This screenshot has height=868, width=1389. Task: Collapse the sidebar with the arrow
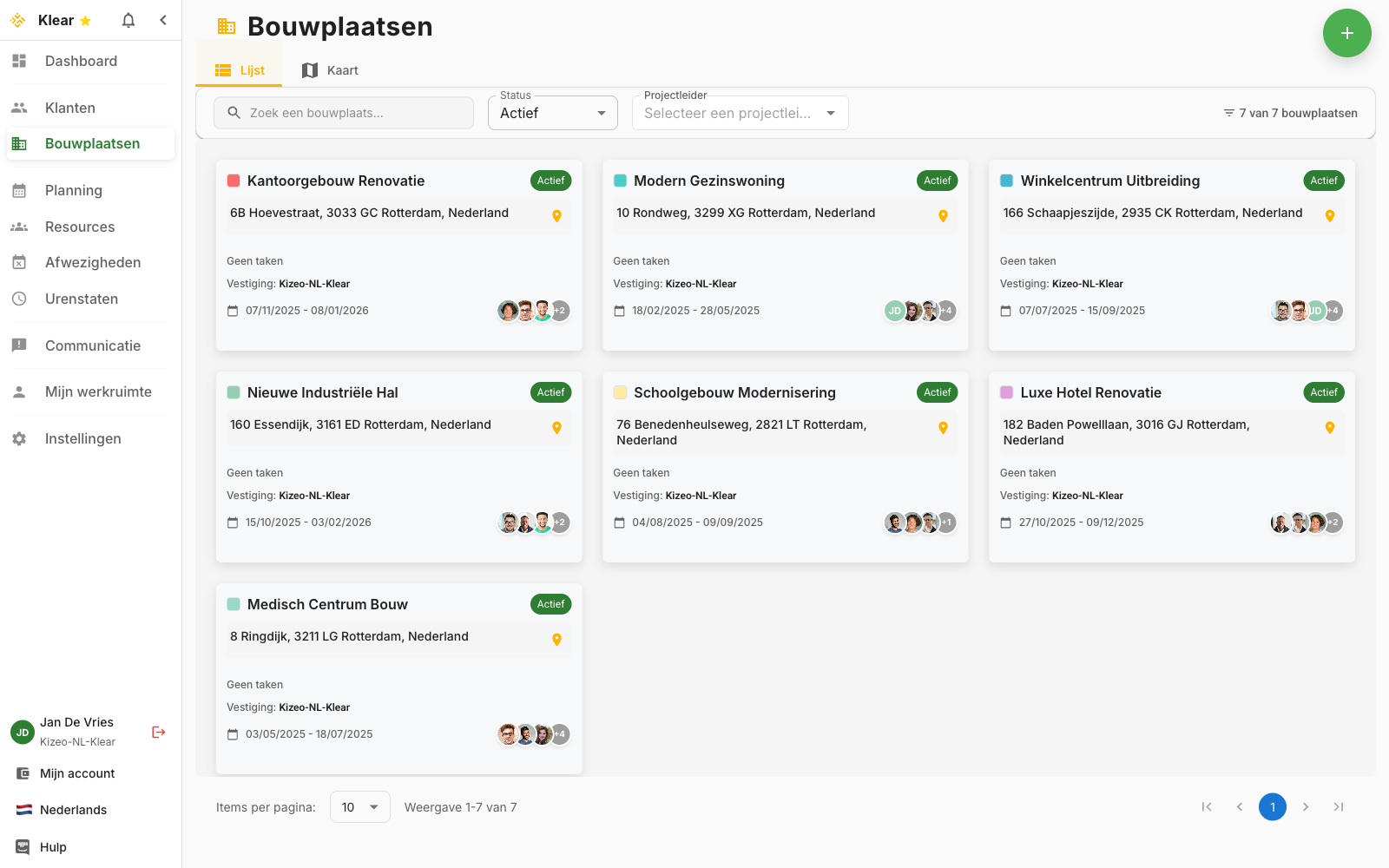[163, 19]
